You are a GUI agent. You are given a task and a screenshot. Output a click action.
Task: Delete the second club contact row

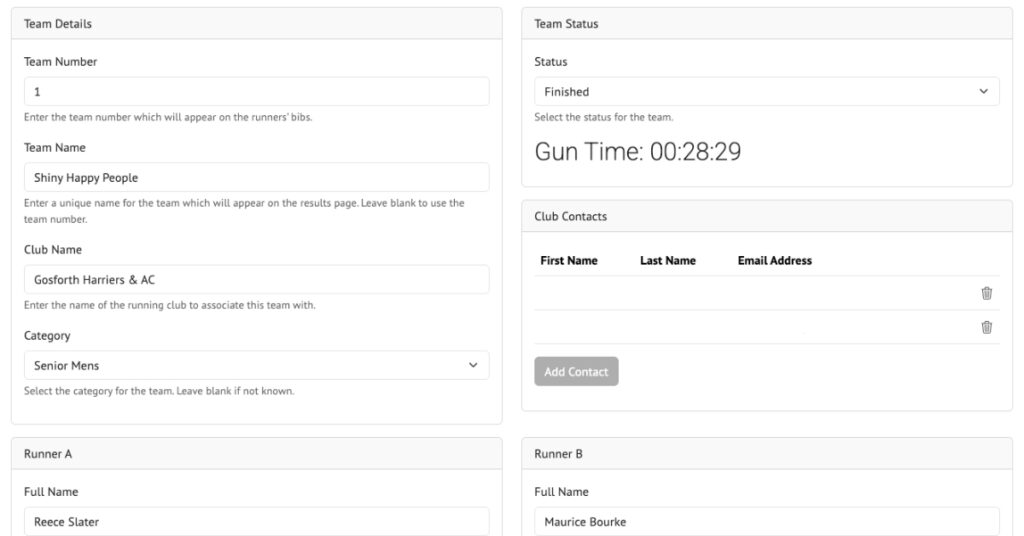986,327
